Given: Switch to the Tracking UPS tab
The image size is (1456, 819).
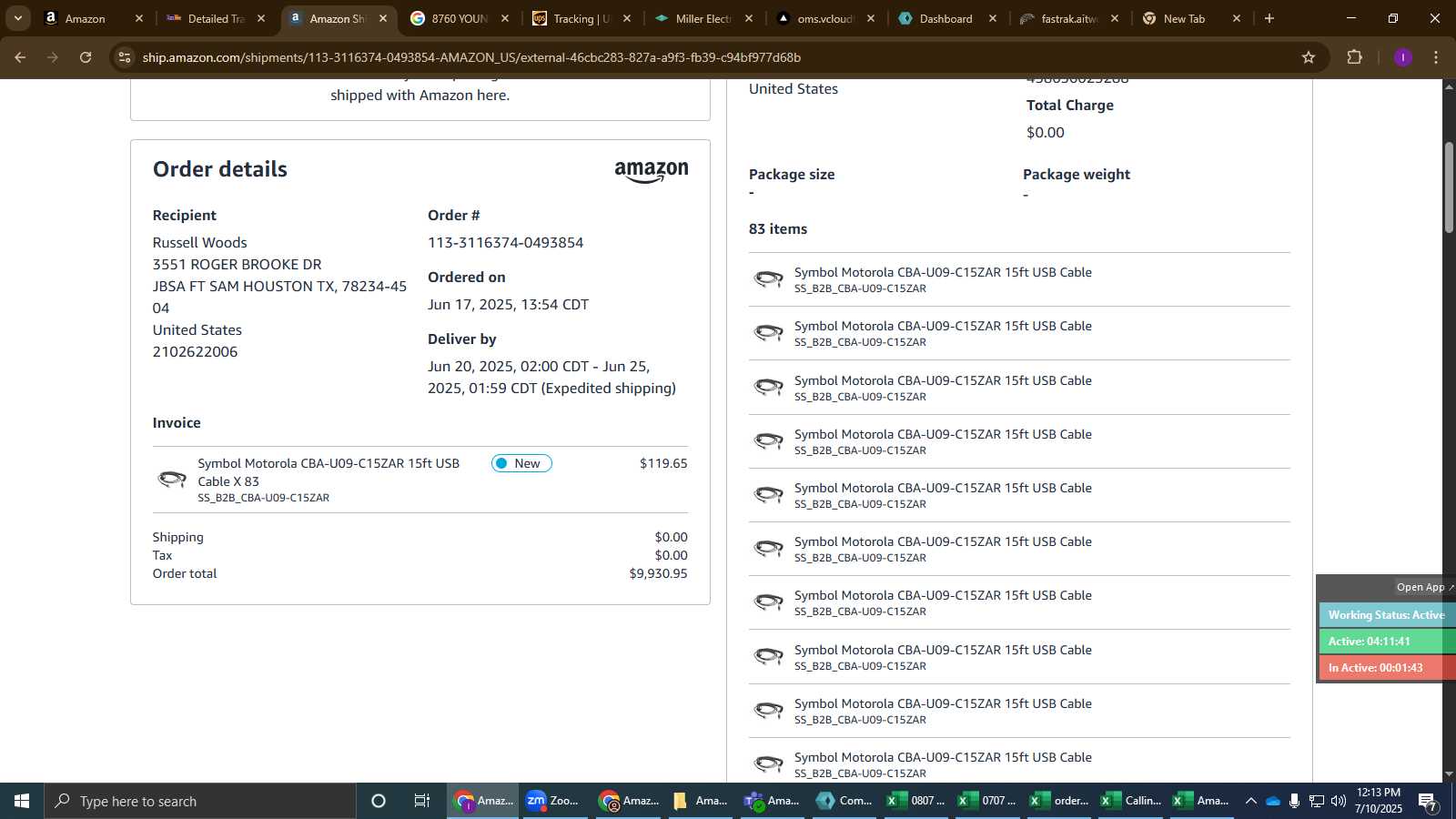Looking at the screenshot, I should [581, 18].
